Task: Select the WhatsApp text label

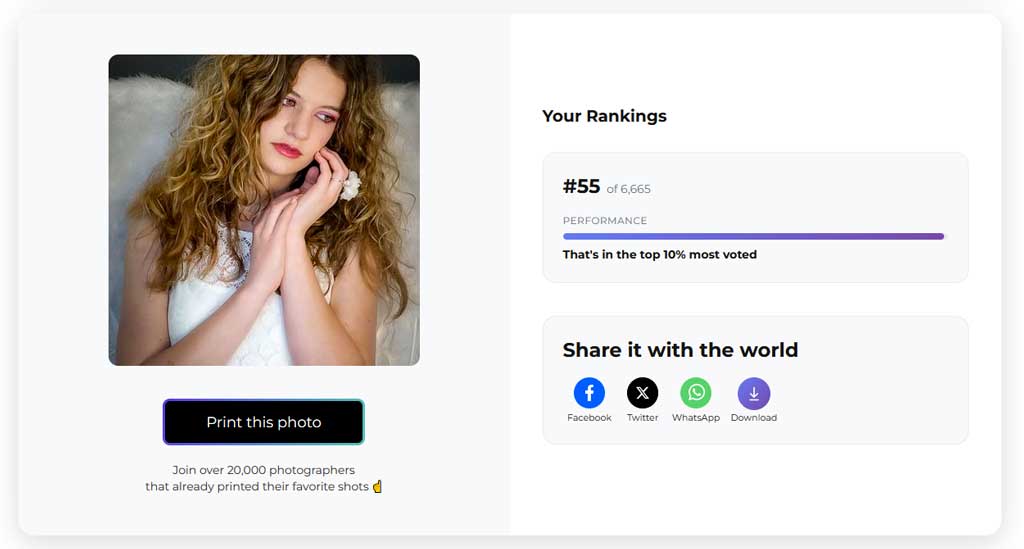Action: [695, 418]
